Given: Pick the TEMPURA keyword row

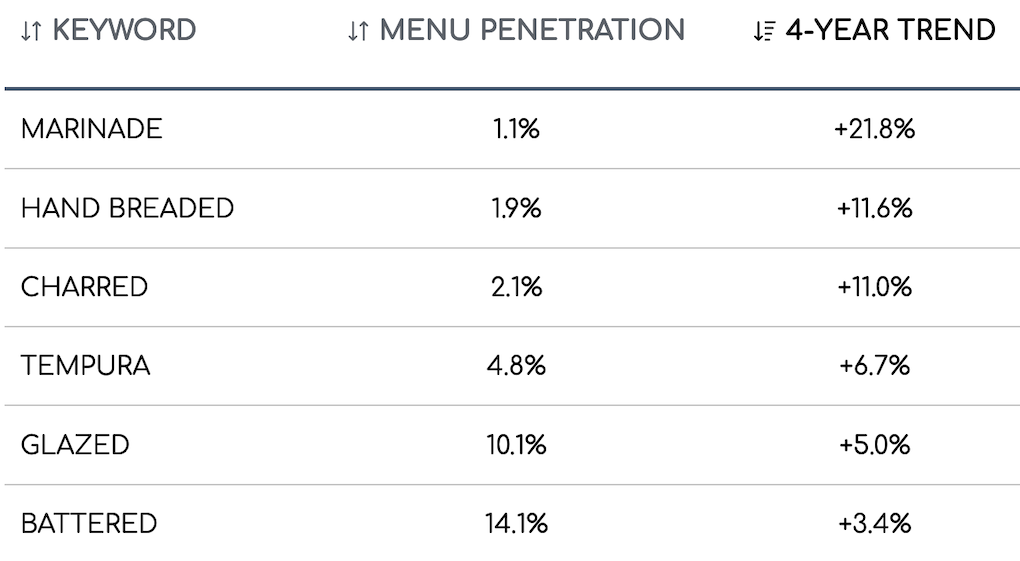Looking at the screenshot, I should pos(85,365).
